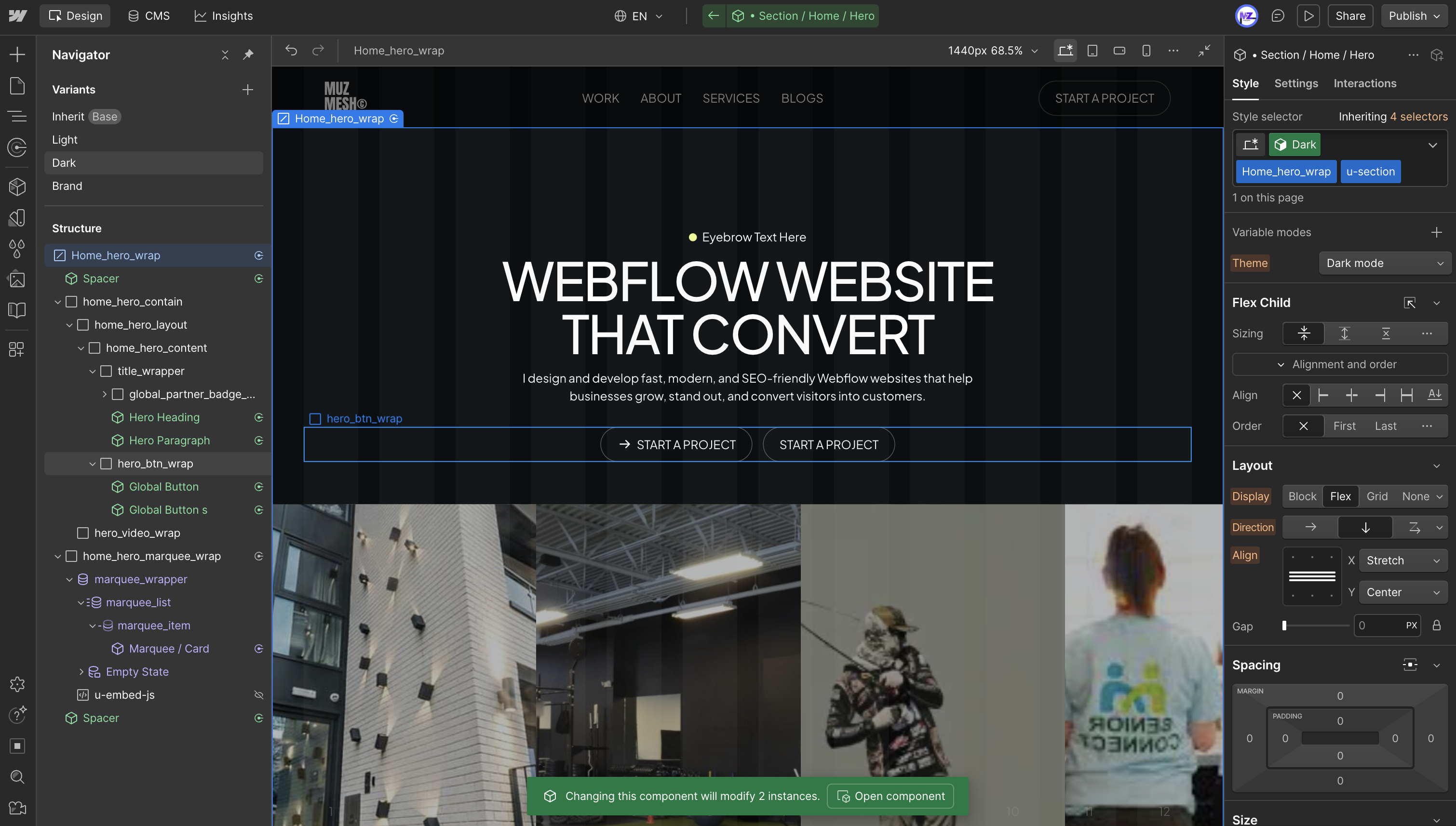Toggle visibility of u-embed-js

(259, 695)
